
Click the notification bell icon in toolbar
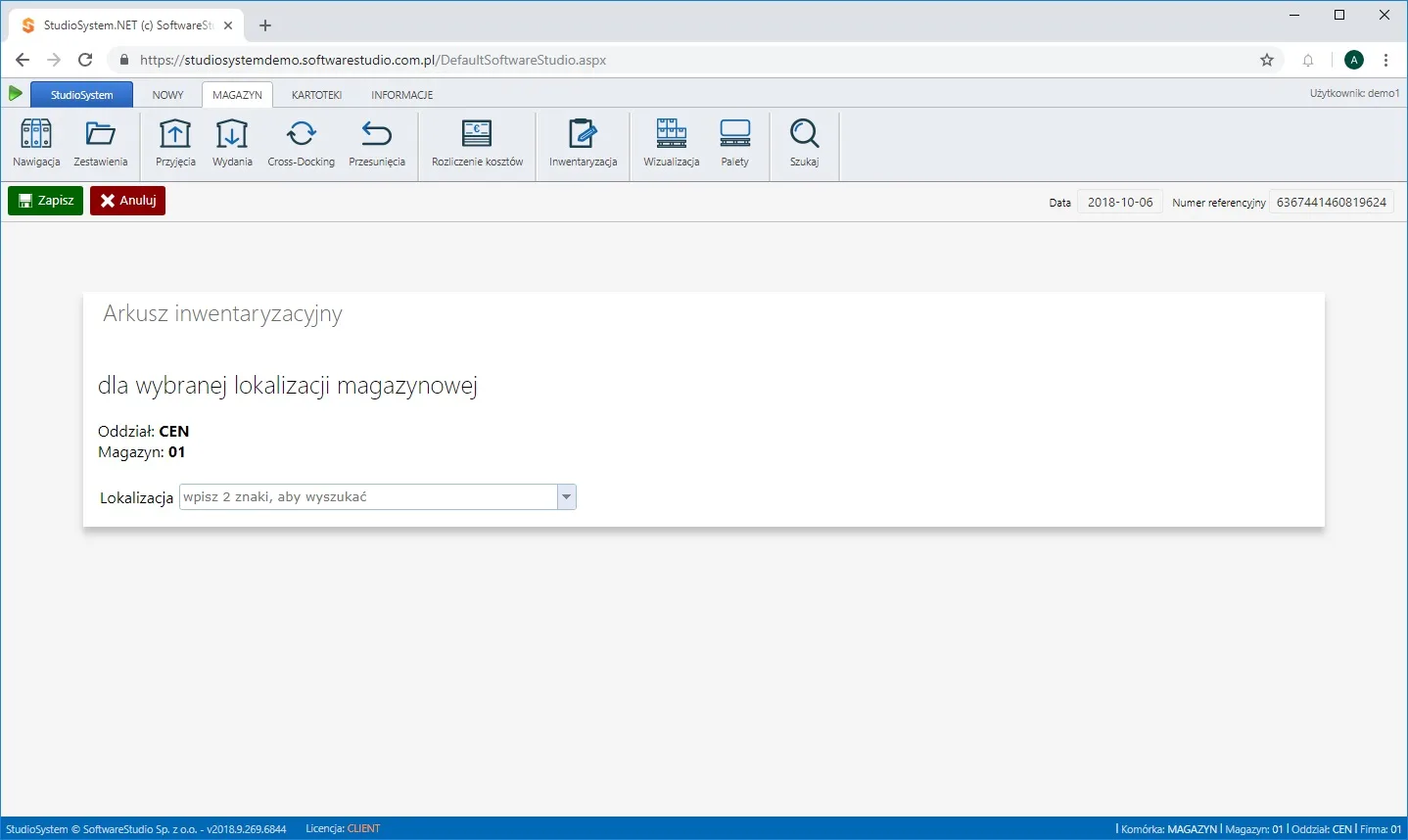click(1308, 60)
